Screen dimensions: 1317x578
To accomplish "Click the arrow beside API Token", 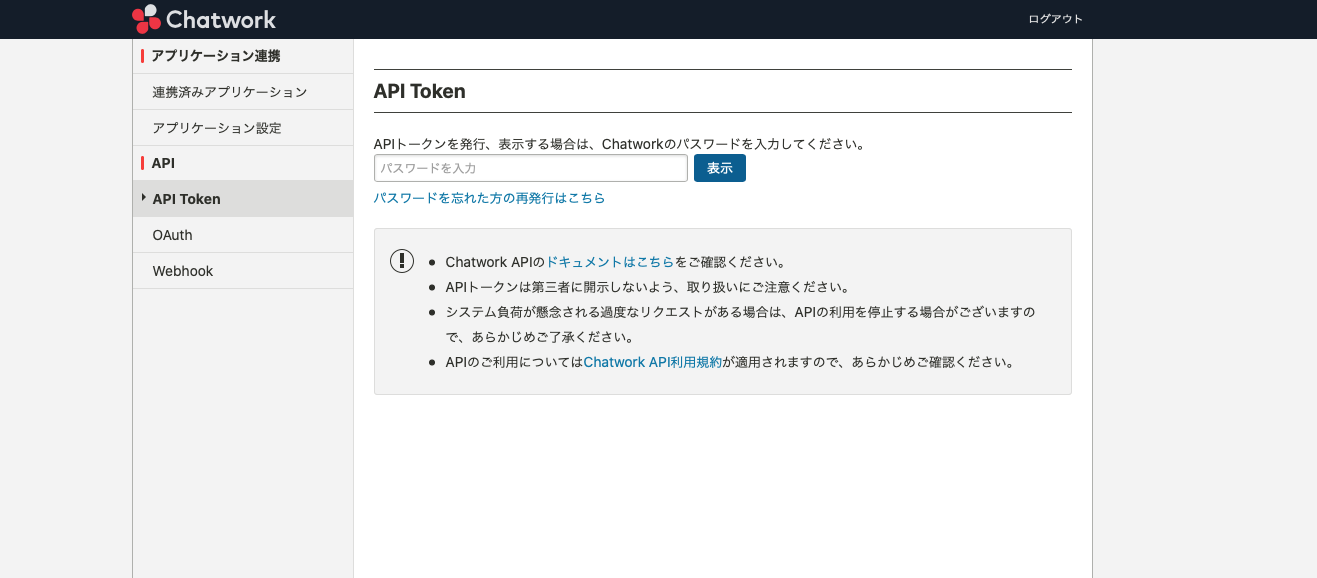I will pos(144,198).
